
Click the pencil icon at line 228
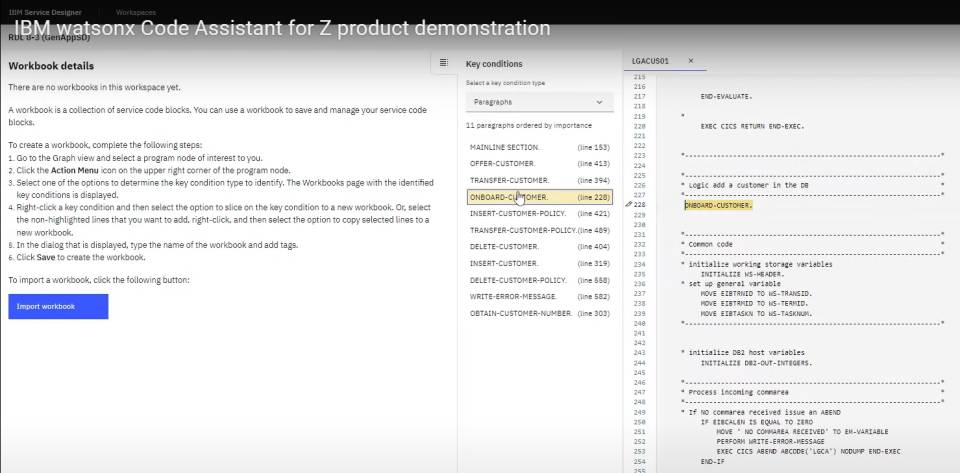(628, 205)
